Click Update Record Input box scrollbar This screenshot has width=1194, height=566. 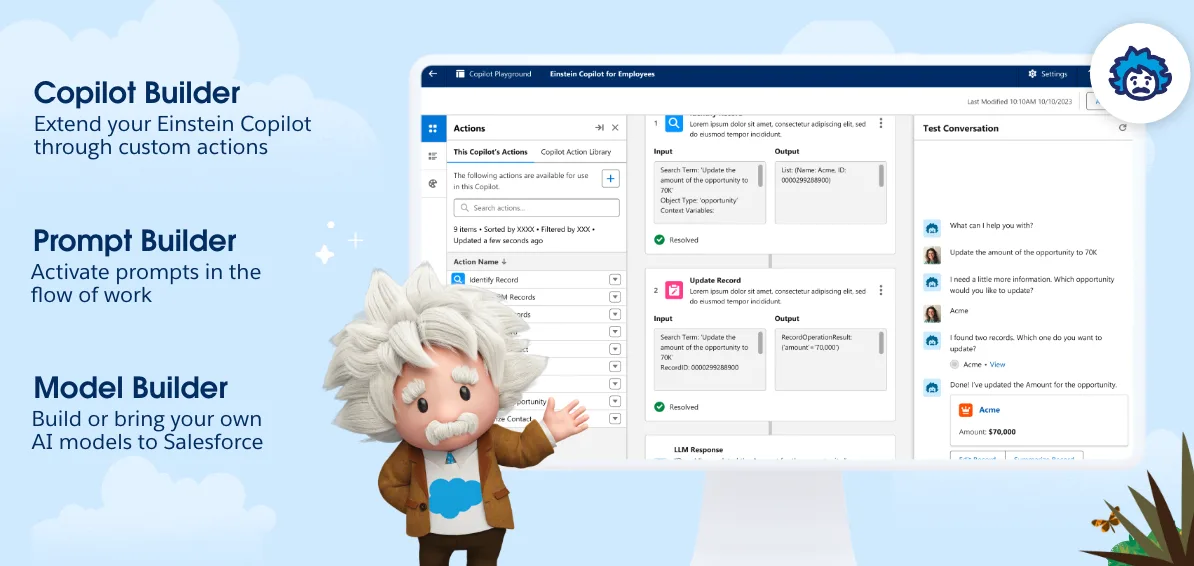click(x=759, y=343)
